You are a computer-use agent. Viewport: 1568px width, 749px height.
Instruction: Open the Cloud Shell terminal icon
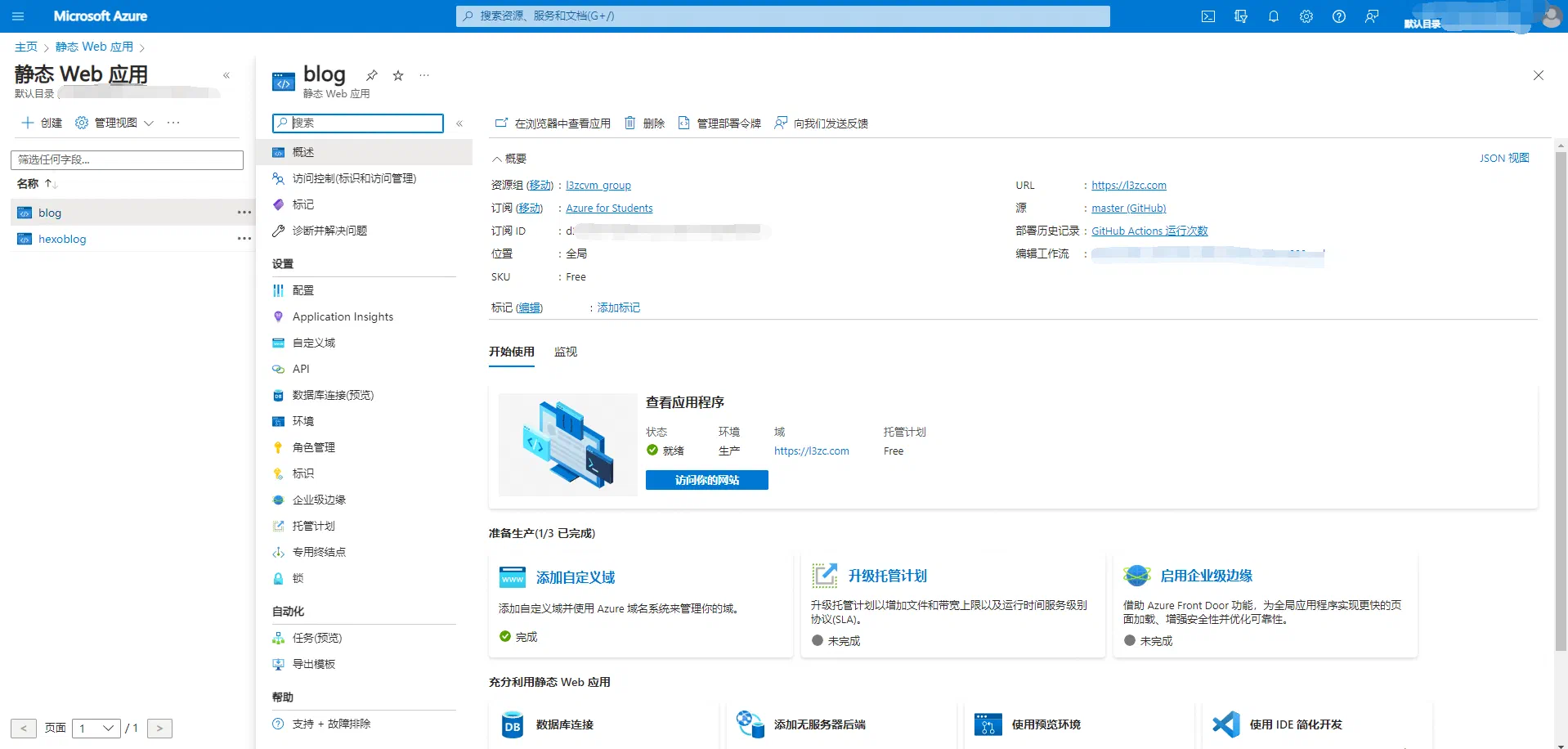pyautogui.click(x=1208, y=16)
